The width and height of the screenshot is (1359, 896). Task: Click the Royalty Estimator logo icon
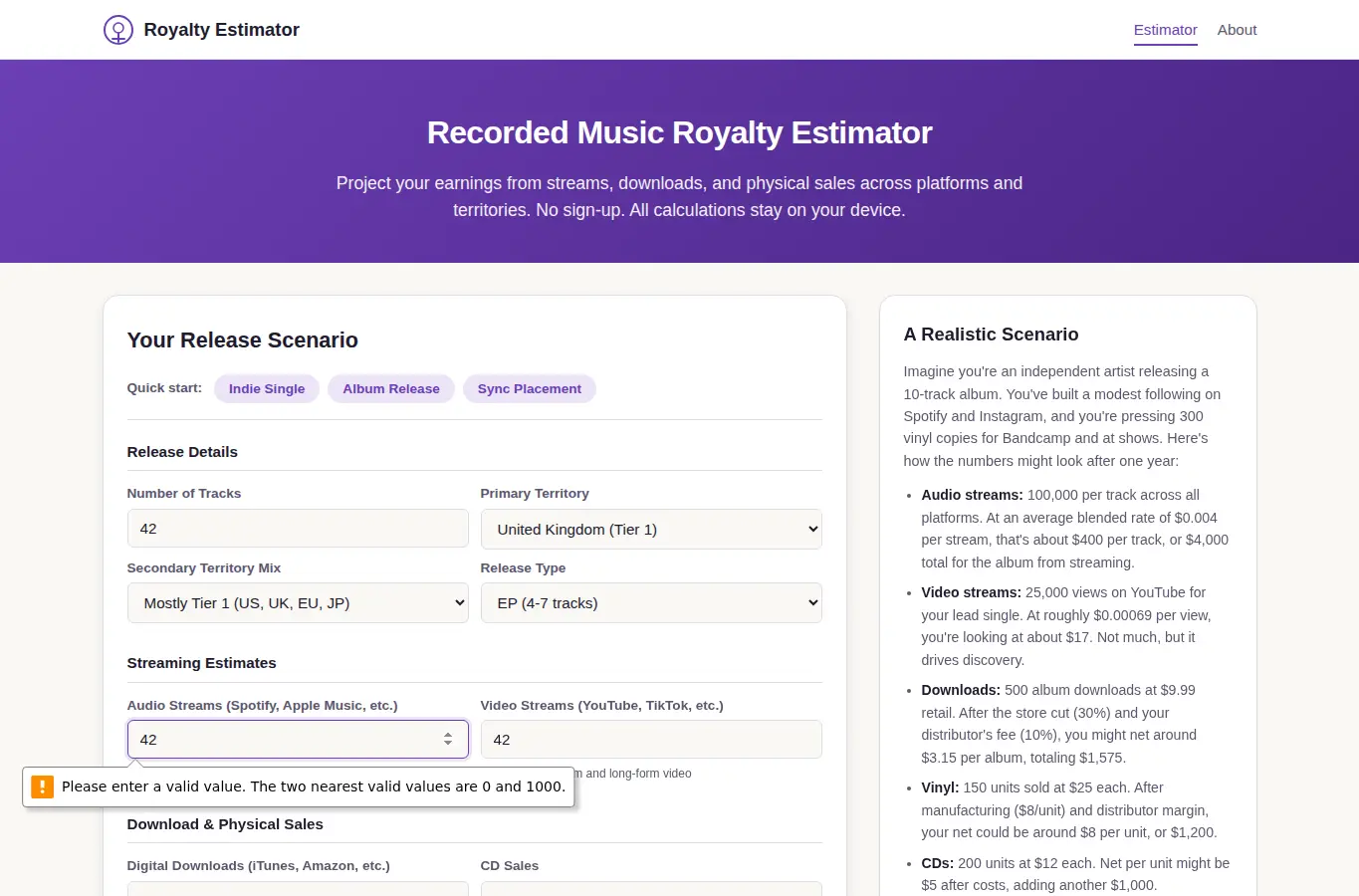coord(118,30)
